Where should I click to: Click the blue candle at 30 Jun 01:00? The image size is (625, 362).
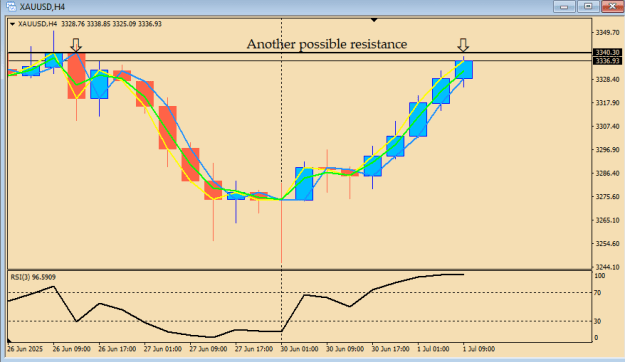[x=304, y=184]
